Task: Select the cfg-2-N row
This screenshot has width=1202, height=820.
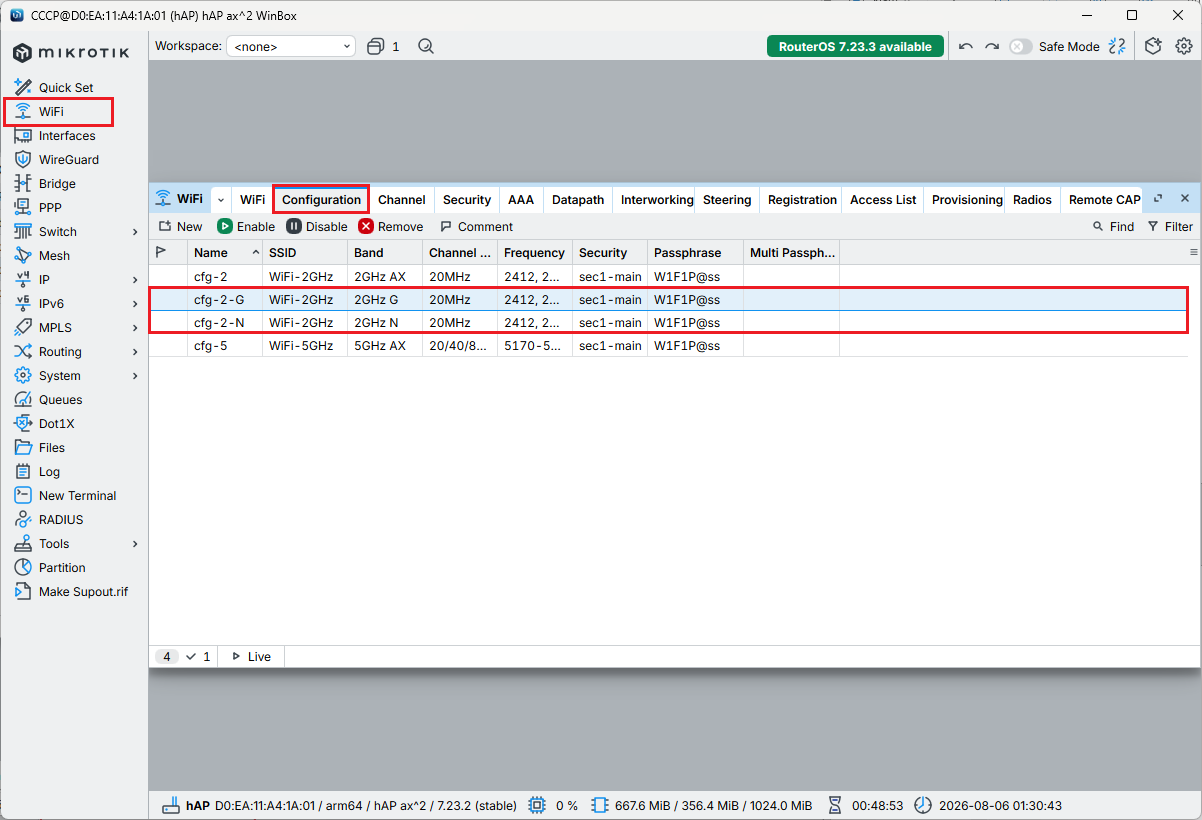Action: 668,322
